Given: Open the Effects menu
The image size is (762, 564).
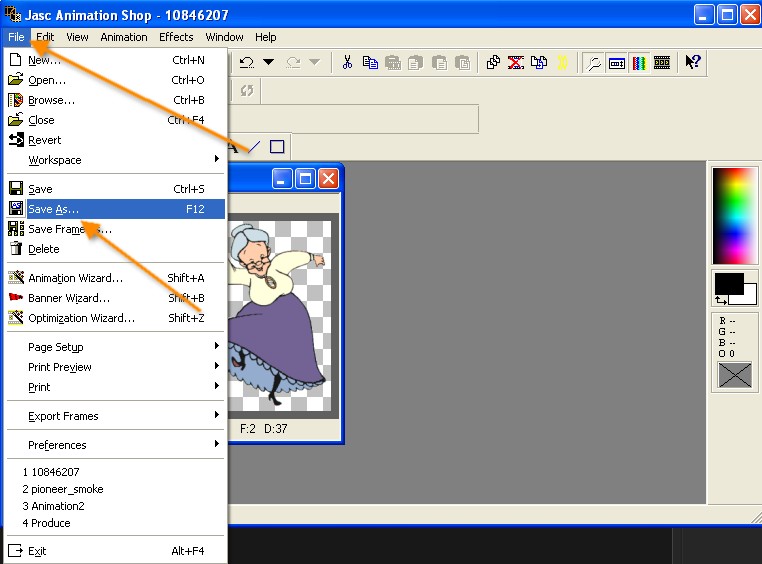Looking at the screenshot, I should (x=176, y=37).
